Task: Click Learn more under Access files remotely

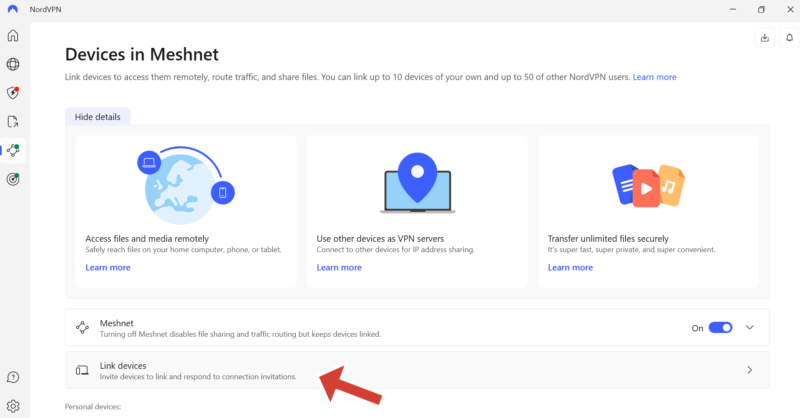Action: [x=108, y=268]
